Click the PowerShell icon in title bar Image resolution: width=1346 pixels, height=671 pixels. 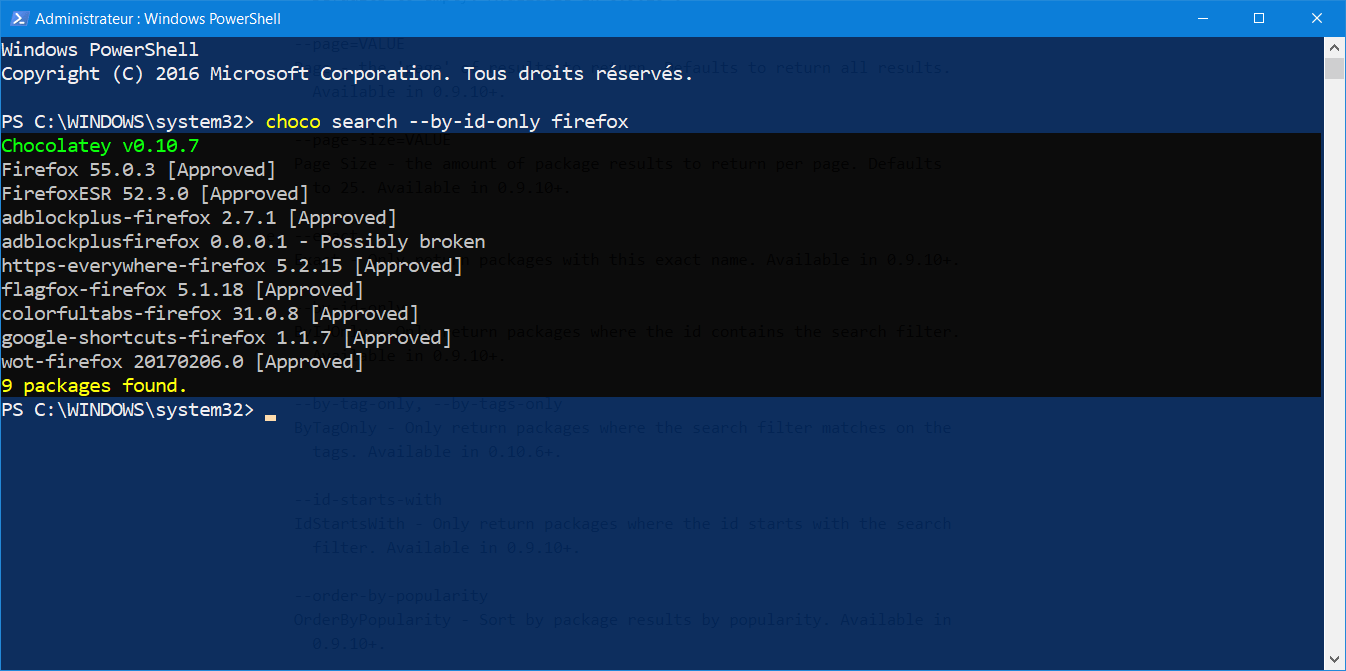pos(18,18)
